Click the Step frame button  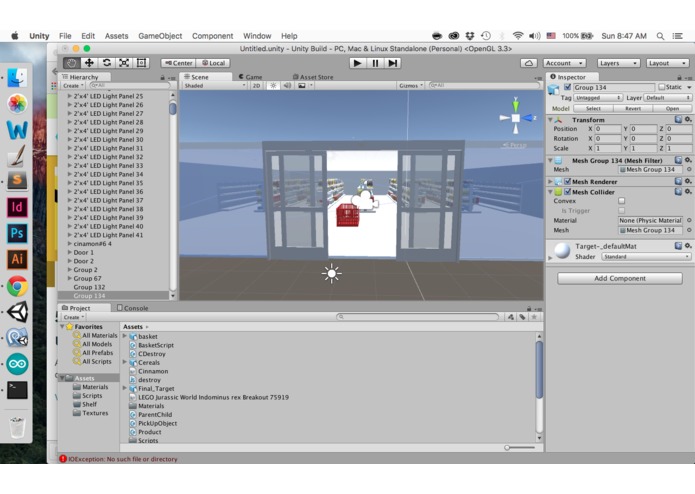point(392,63)
